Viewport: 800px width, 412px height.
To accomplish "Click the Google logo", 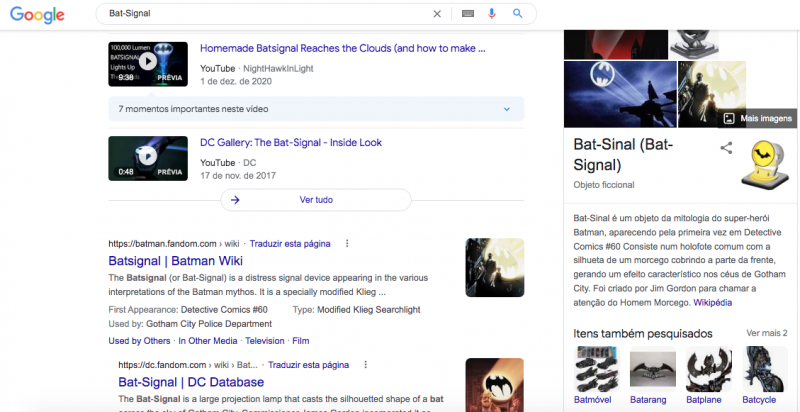I will [x=39, y=15].
